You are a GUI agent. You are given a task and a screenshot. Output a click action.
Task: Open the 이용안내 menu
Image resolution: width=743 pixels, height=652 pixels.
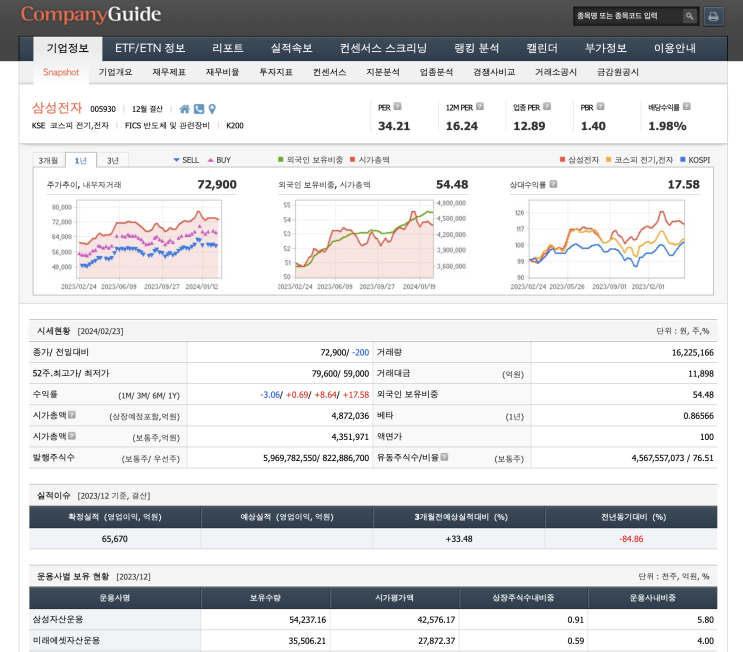675,48
